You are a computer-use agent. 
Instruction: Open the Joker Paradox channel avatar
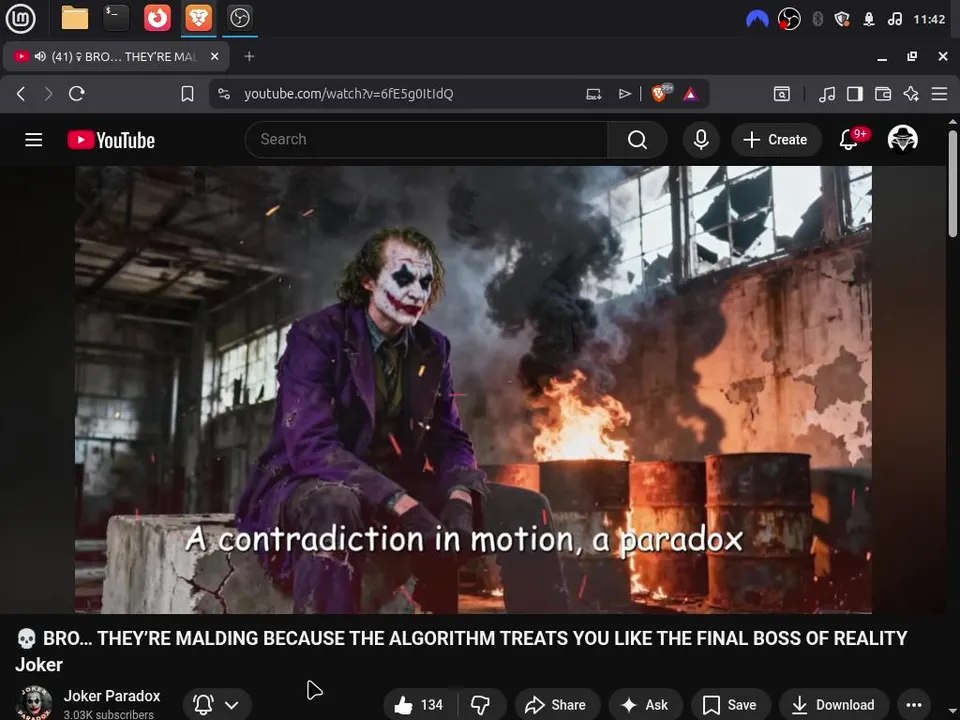34,703
